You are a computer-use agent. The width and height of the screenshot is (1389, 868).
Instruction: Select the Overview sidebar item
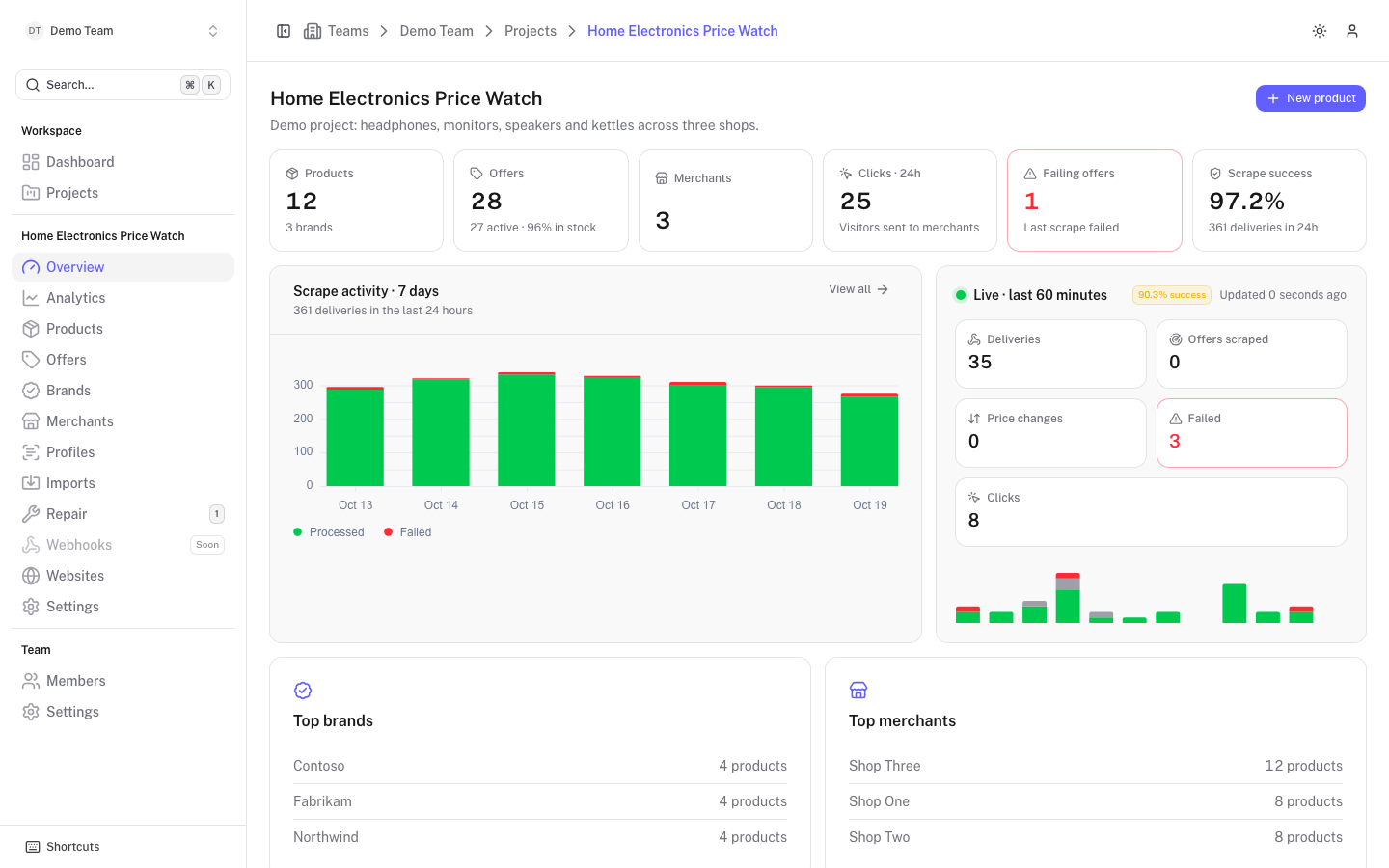123,267
